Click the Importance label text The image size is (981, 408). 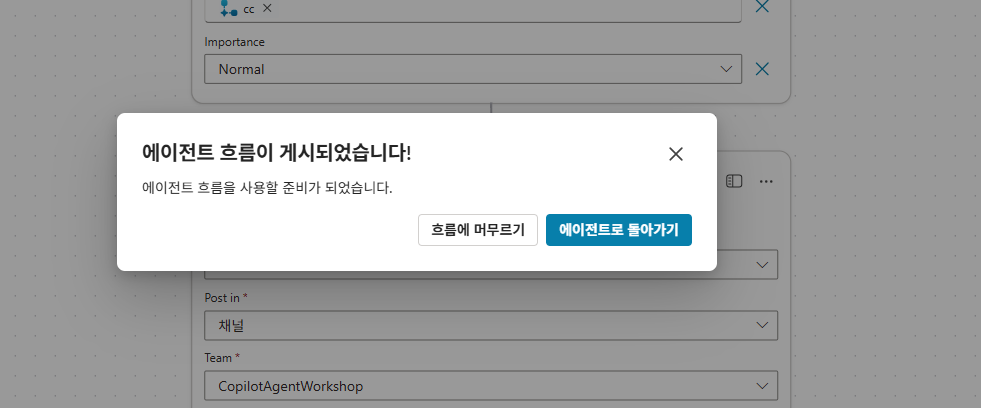pyautogui.click(x=235, y=42)
